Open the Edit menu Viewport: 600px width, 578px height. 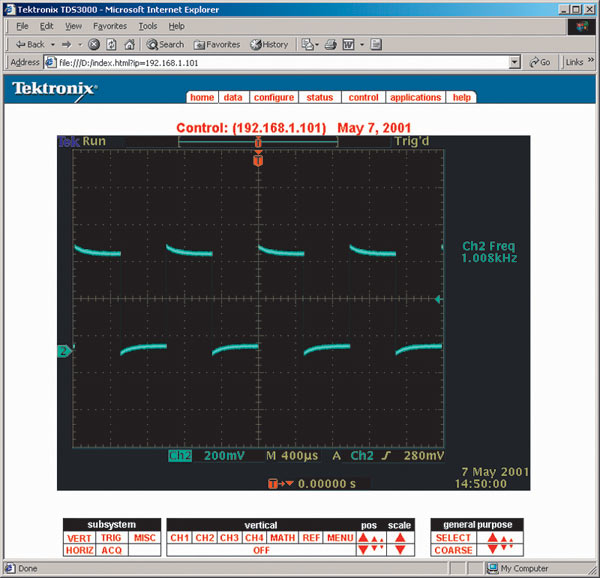46,26
